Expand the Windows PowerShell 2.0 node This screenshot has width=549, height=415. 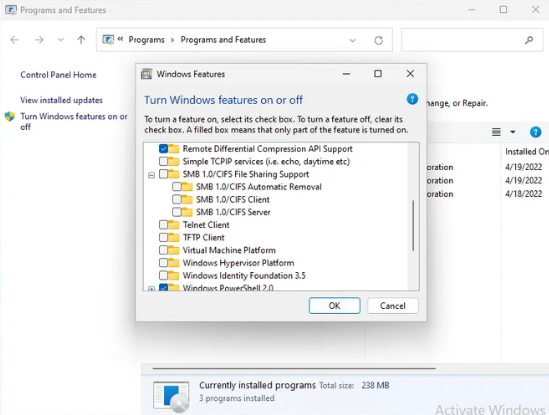(151, 289)
